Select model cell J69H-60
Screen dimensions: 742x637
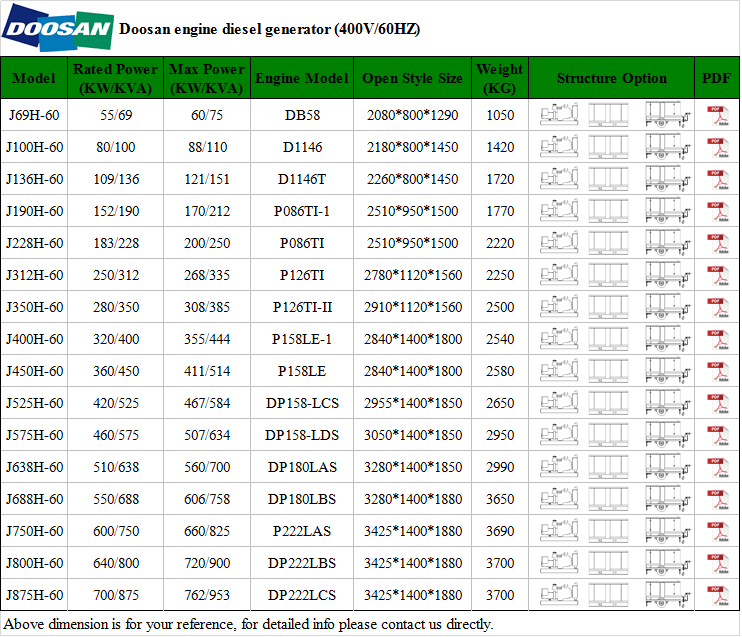click(34, 115)
